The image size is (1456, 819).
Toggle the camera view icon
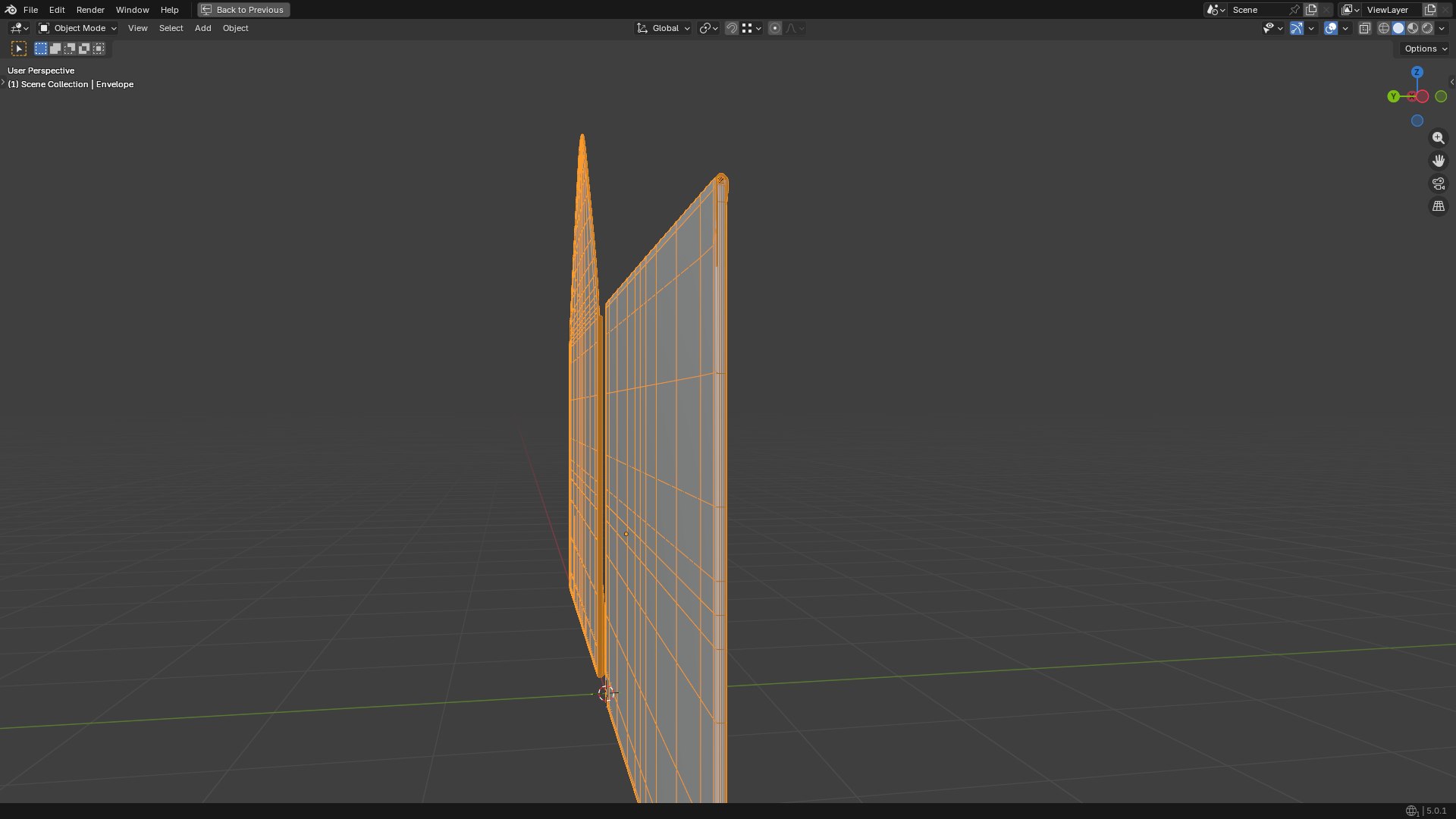tap(1439, 184)
